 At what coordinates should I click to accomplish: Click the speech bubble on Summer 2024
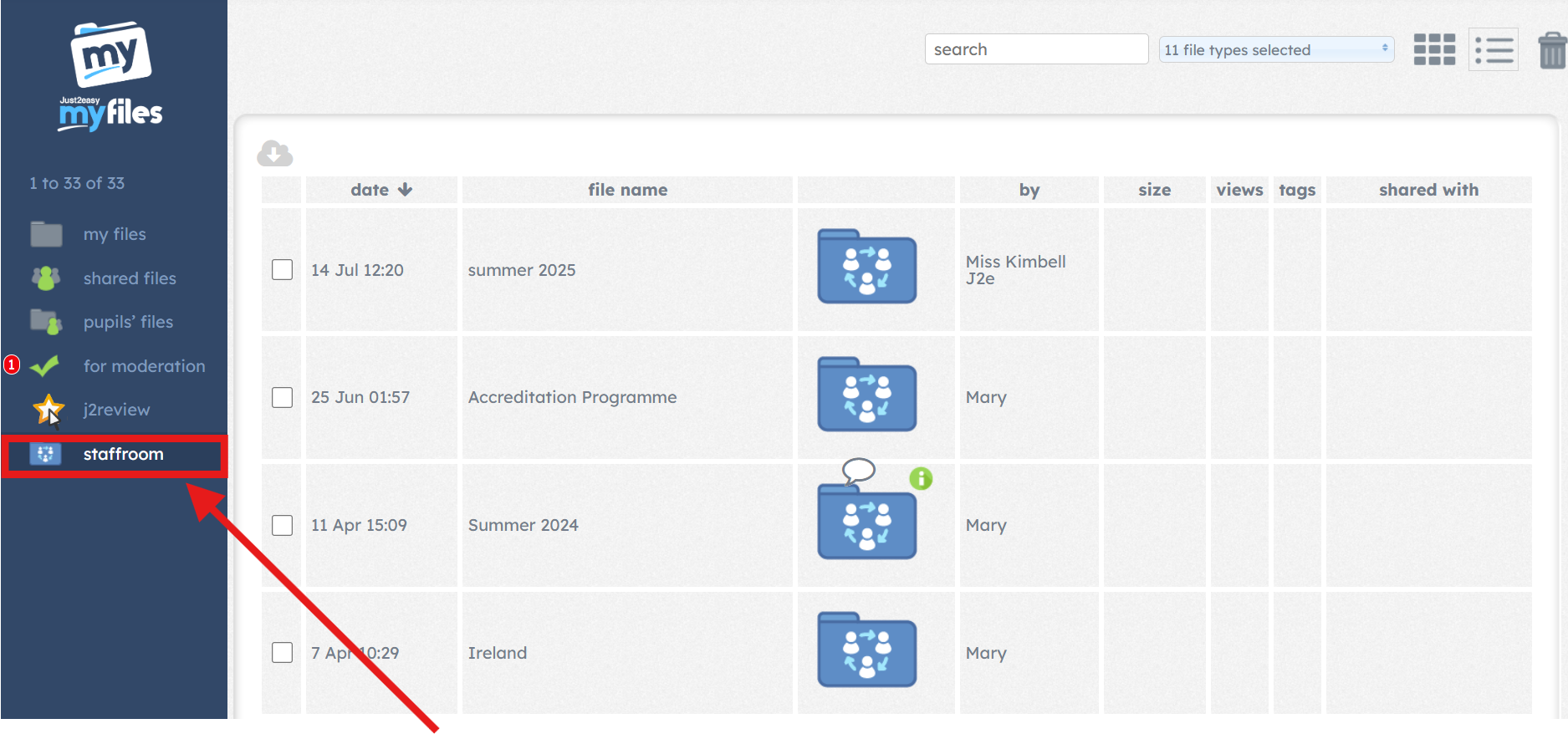point(858,471)
